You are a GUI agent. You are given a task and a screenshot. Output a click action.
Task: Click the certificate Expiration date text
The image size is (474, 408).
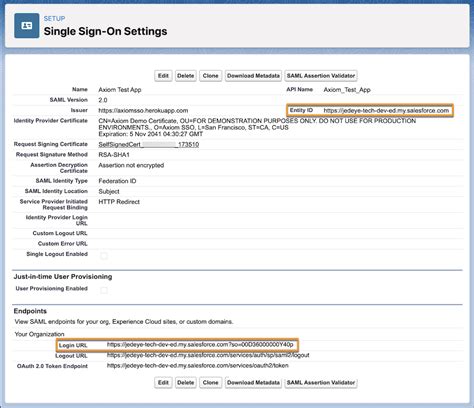pos(151,134)
